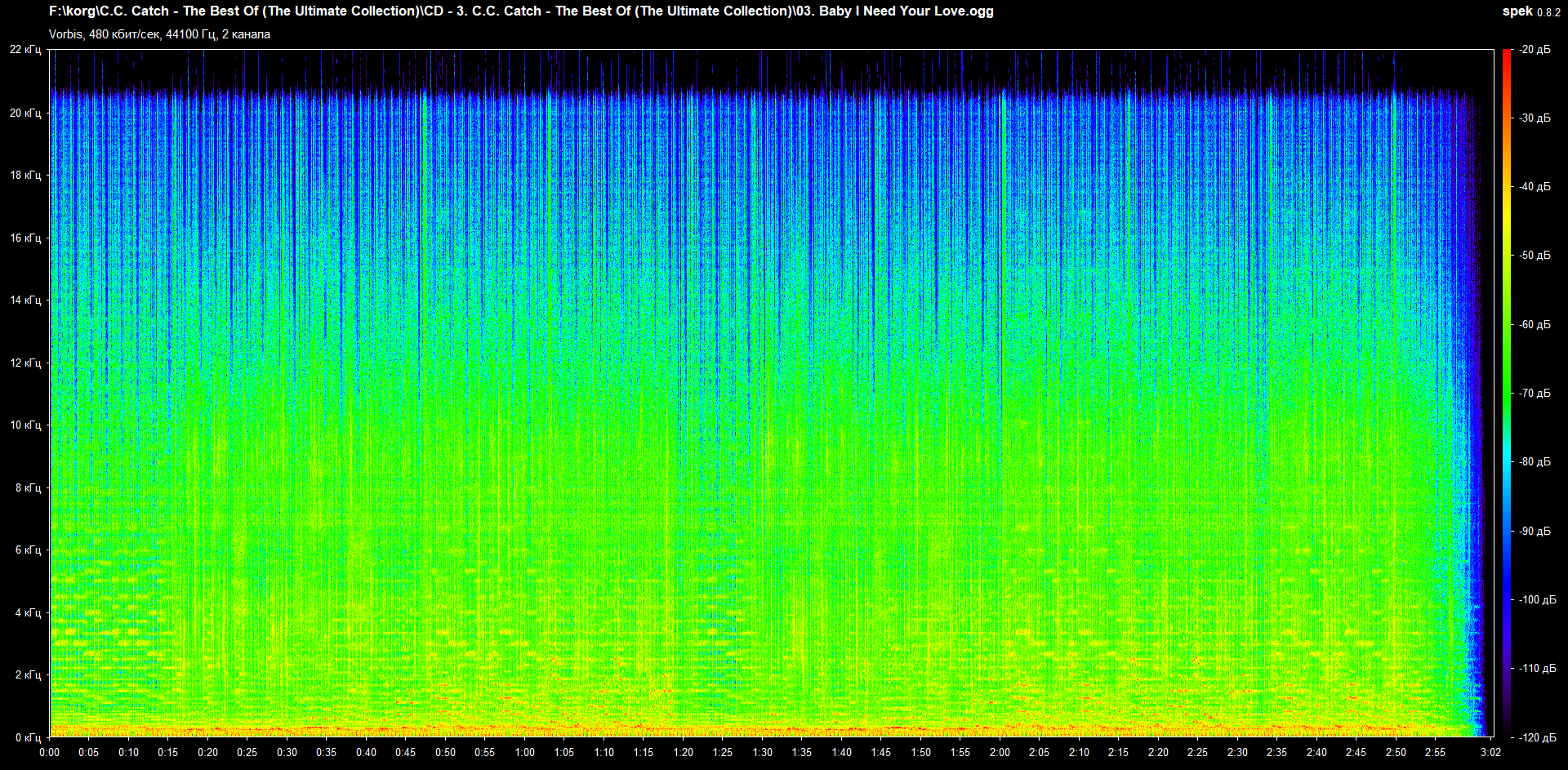Click the -70 дБ scale label
The image size is (1568, 770).
pyautogui.click(x=1535, y=394)
